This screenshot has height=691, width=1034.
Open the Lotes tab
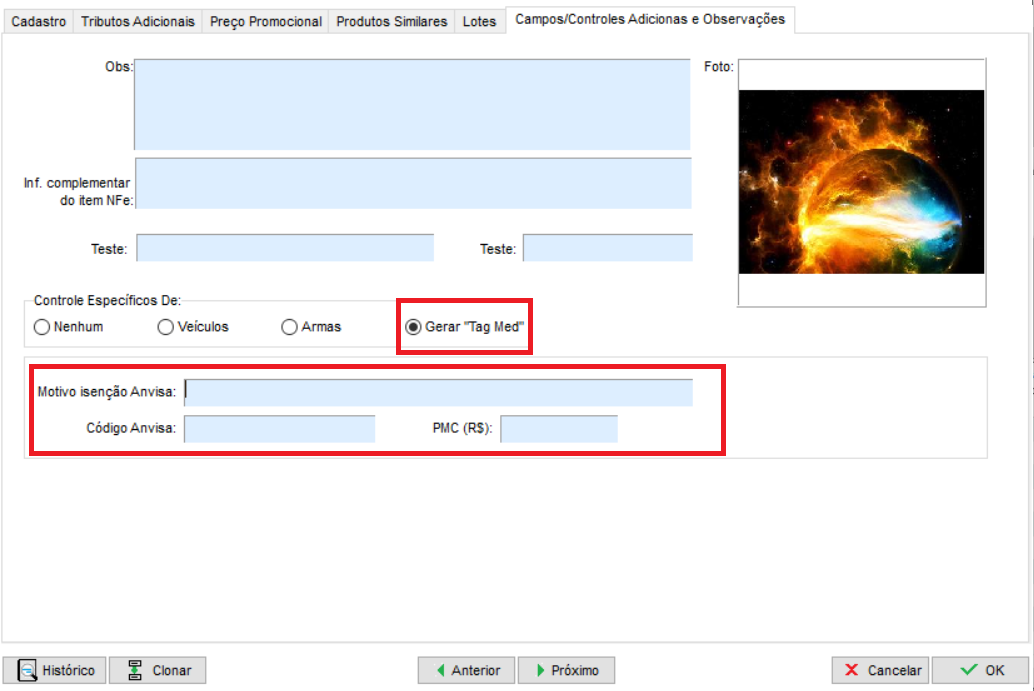(x=480, y=21)
